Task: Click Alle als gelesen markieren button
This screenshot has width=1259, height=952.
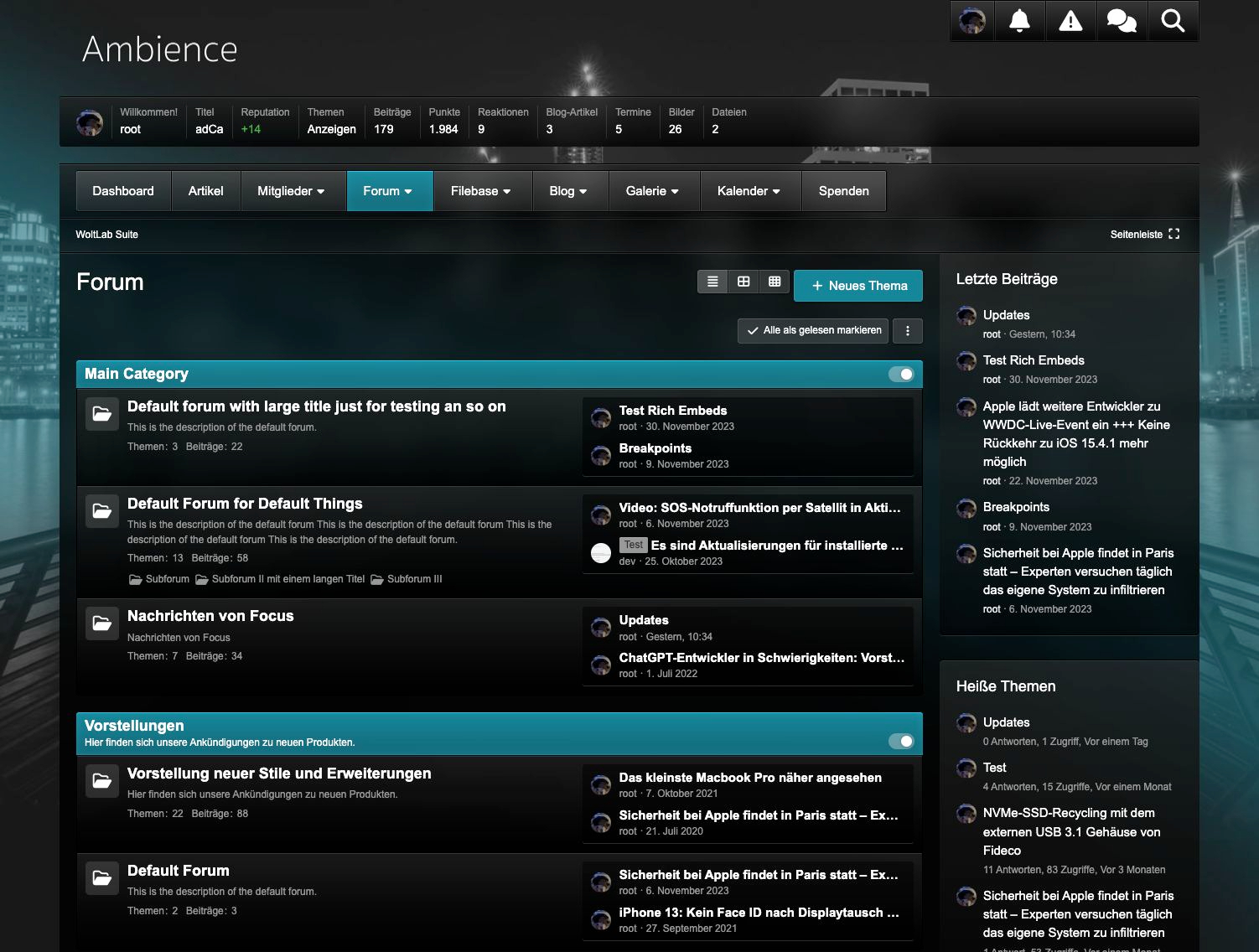Action: [x=814, y=331]
